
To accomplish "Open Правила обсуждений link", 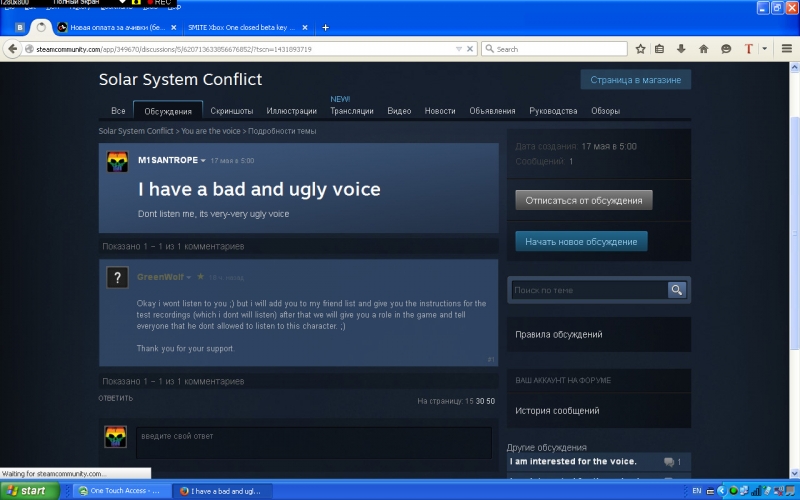I will tap(559, 335).
